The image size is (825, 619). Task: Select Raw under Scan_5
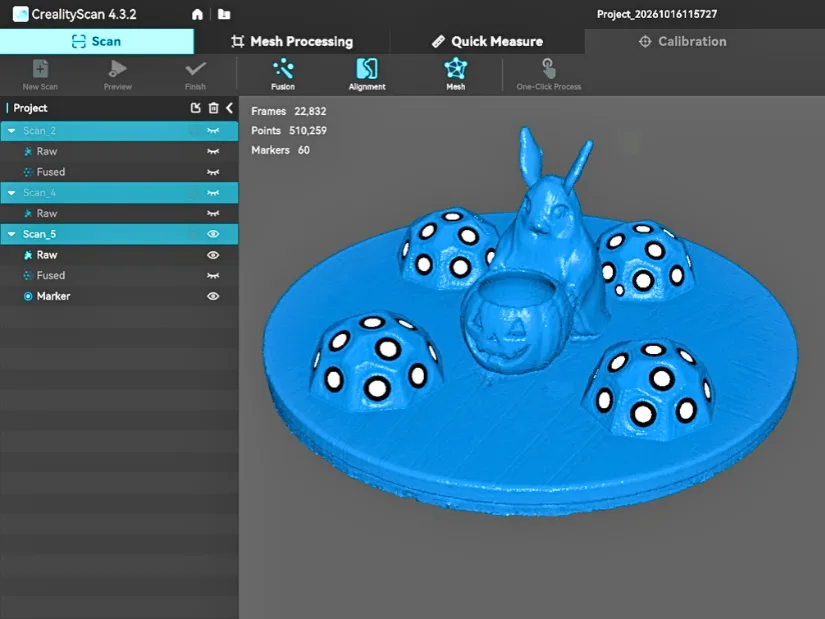tap(47, 255)
